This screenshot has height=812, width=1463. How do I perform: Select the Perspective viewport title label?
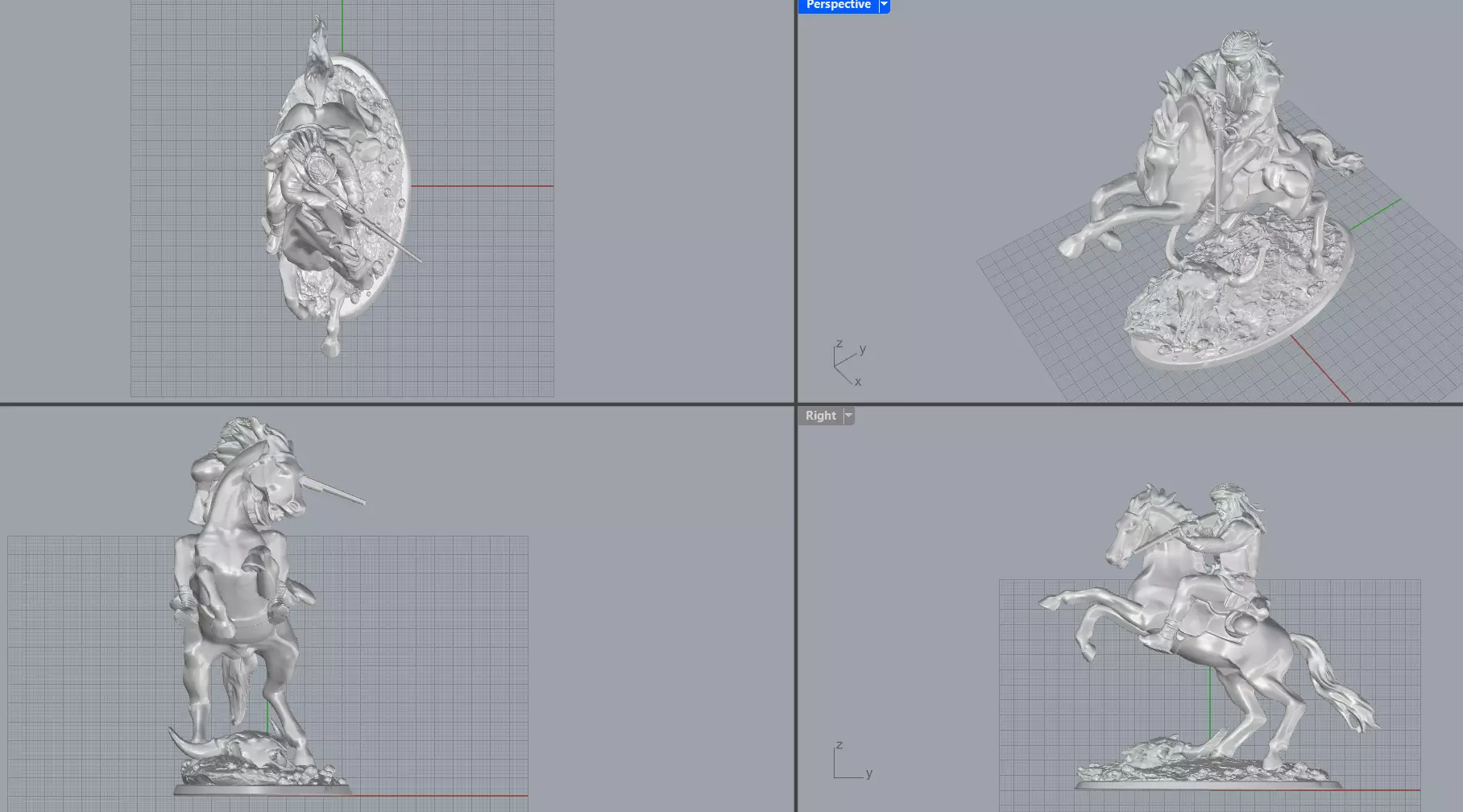[838, 5]
